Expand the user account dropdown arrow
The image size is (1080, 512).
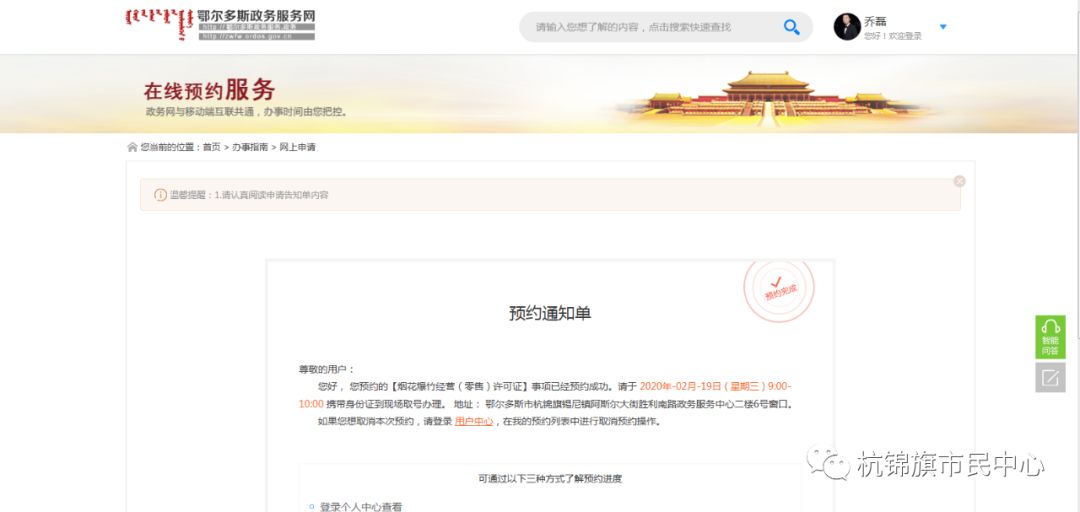tap(943, 27)
